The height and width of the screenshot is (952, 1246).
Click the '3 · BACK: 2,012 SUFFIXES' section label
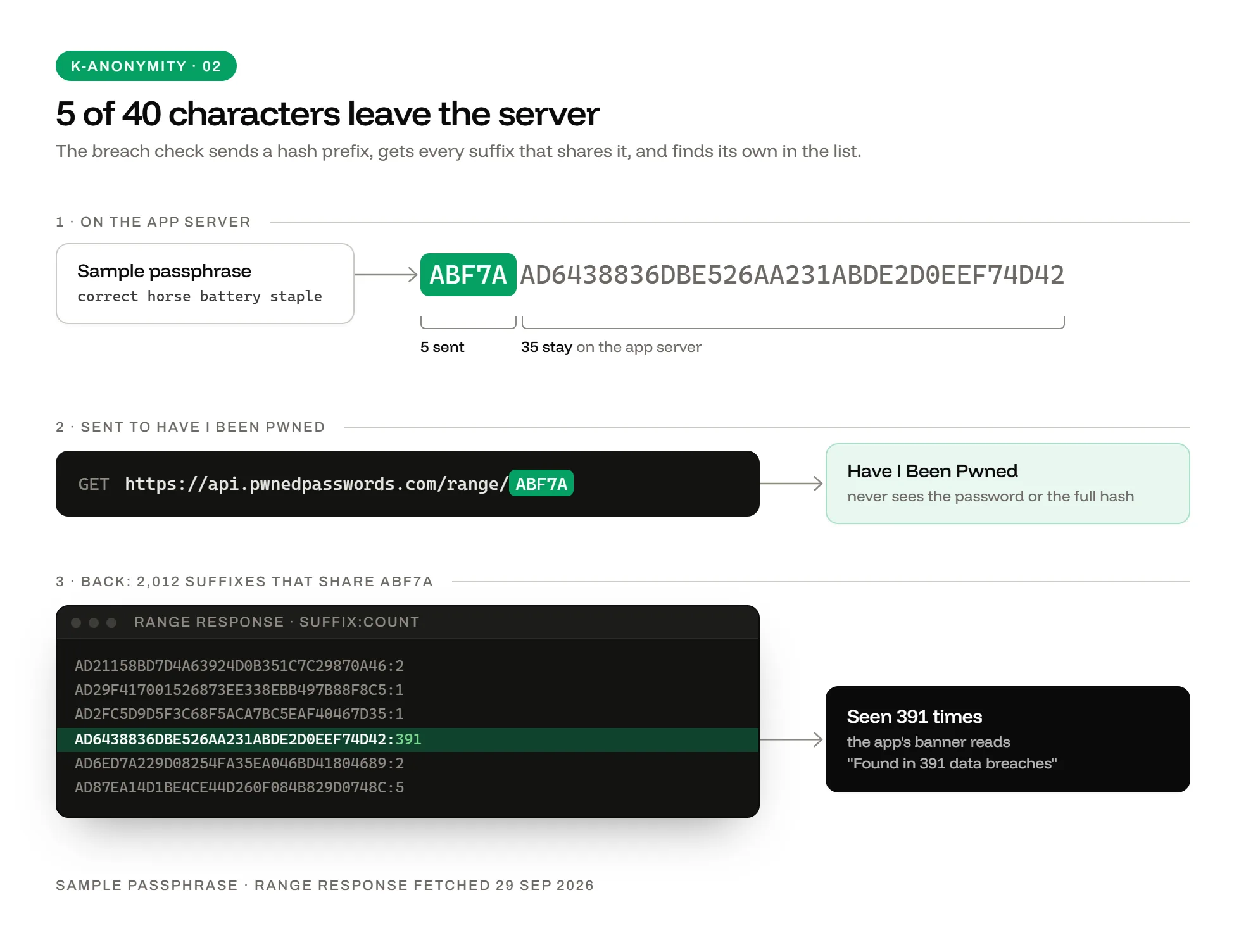pos(244,582)
